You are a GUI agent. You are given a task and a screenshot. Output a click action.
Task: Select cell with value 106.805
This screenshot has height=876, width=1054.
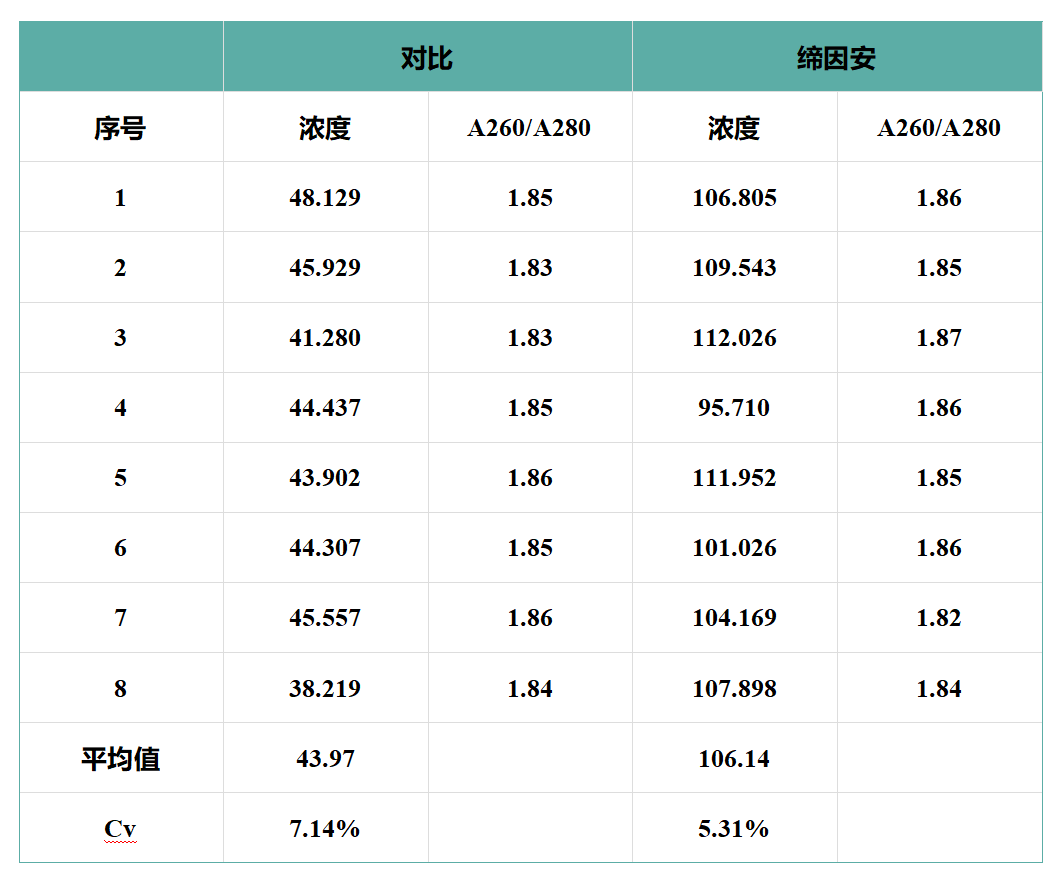click(735, 197)
